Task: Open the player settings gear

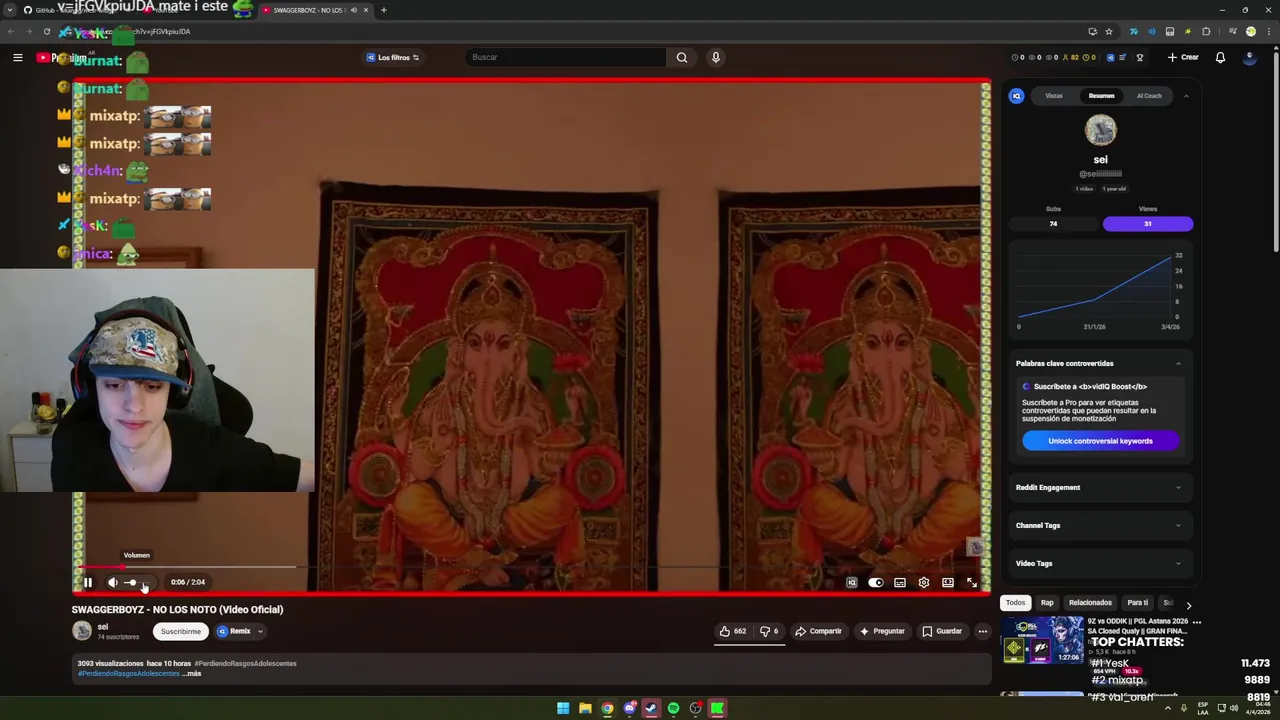Action: click(x=924, y=582)
